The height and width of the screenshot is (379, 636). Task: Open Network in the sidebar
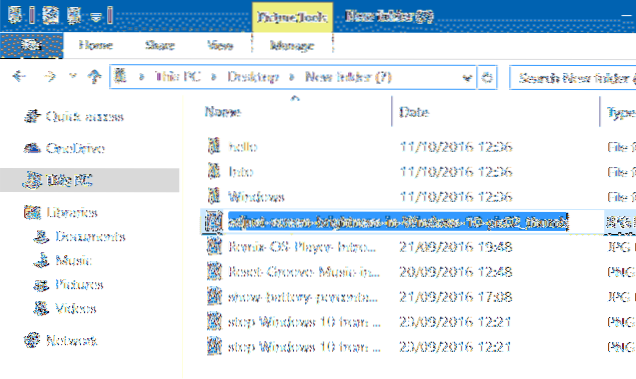pyautogui.click(x=71, y=340)
